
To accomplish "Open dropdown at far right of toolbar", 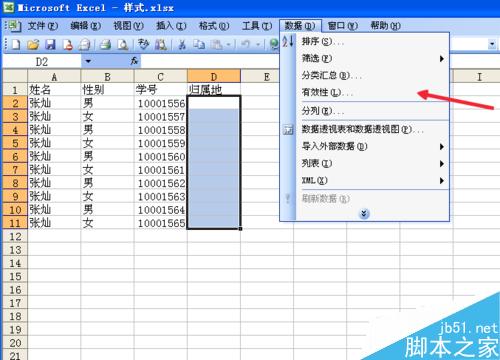I will point(492,44).
